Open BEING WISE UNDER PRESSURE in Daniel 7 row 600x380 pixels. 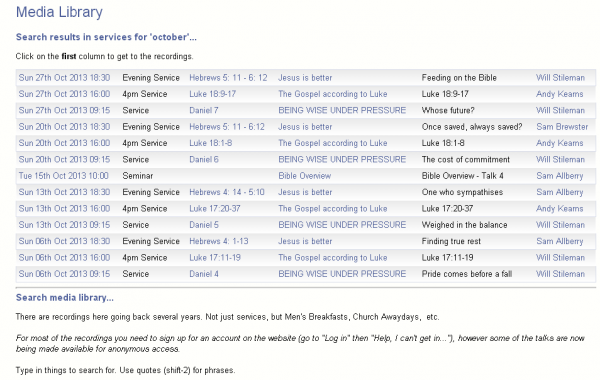point(342,111)
